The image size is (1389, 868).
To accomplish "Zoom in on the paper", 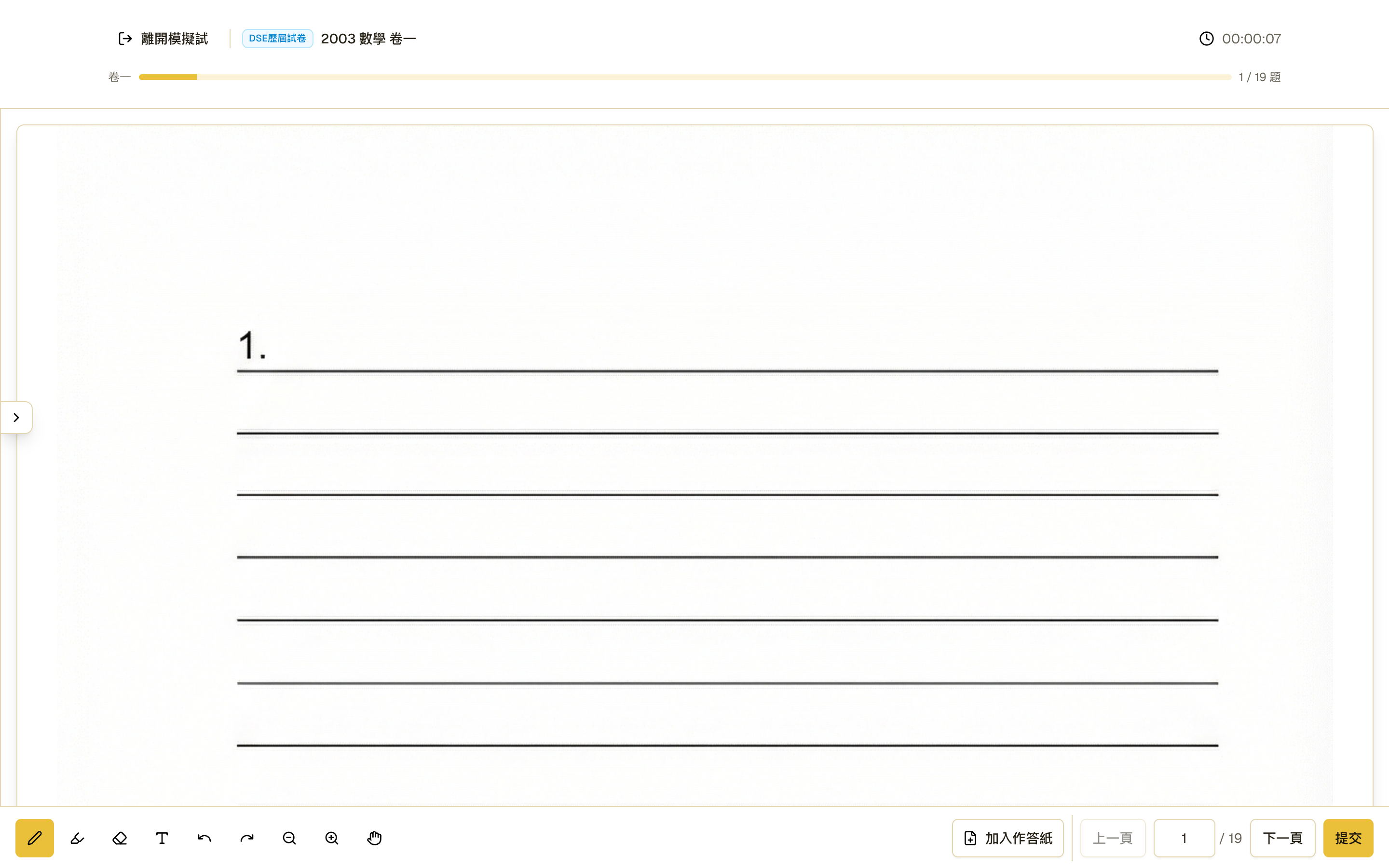I will click(332, 838).
